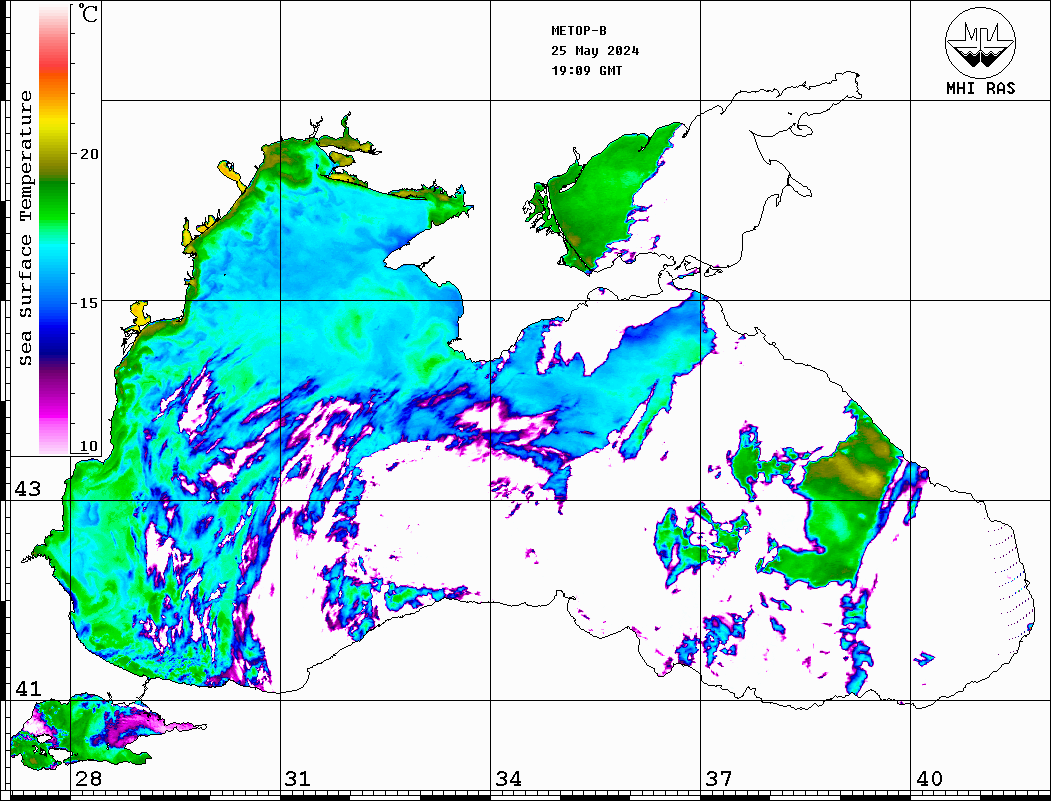Click the "MHI RAS" label text

point(980,88)
